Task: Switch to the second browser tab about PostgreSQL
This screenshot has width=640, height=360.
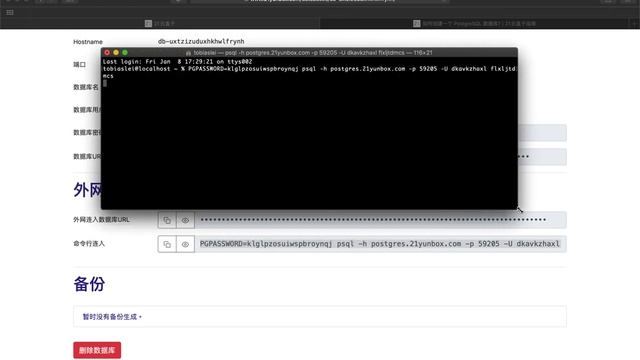Action: click(474, 24)
